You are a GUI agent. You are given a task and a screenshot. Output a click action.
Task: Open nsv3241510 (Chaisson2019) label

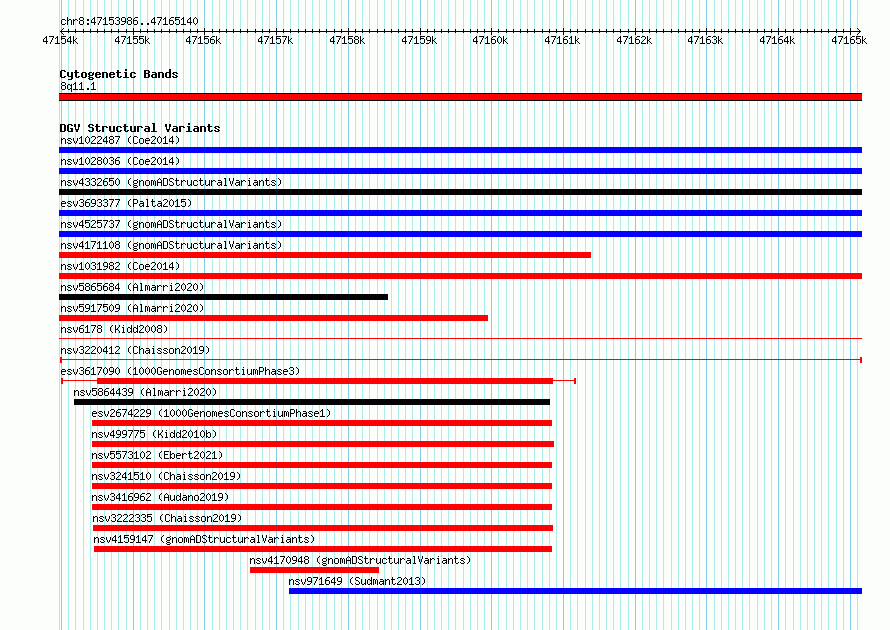tap(166, 476)
